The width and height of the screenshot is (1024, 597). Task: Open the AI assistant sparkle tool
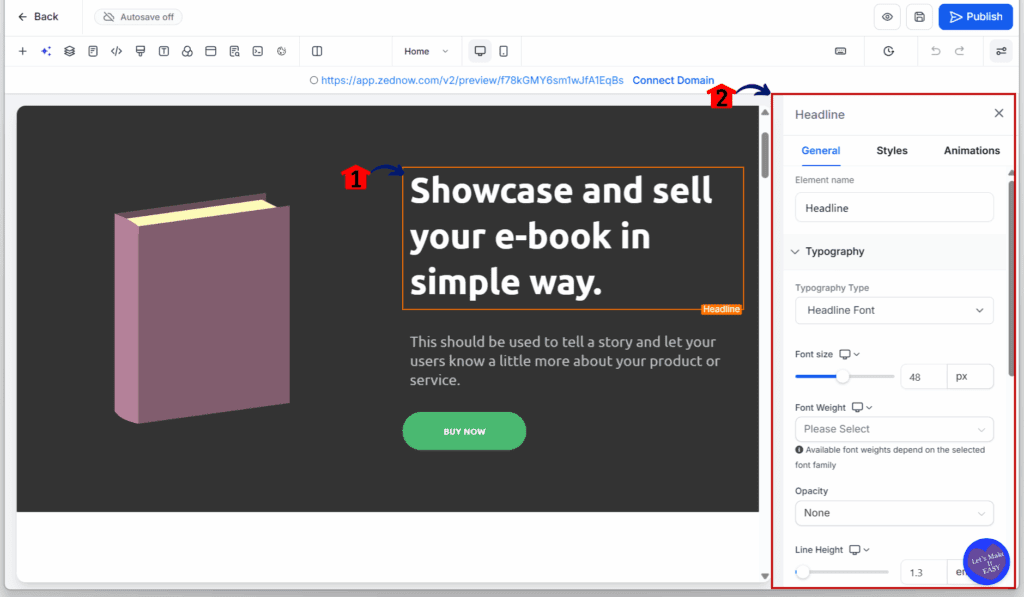(45, 51)
